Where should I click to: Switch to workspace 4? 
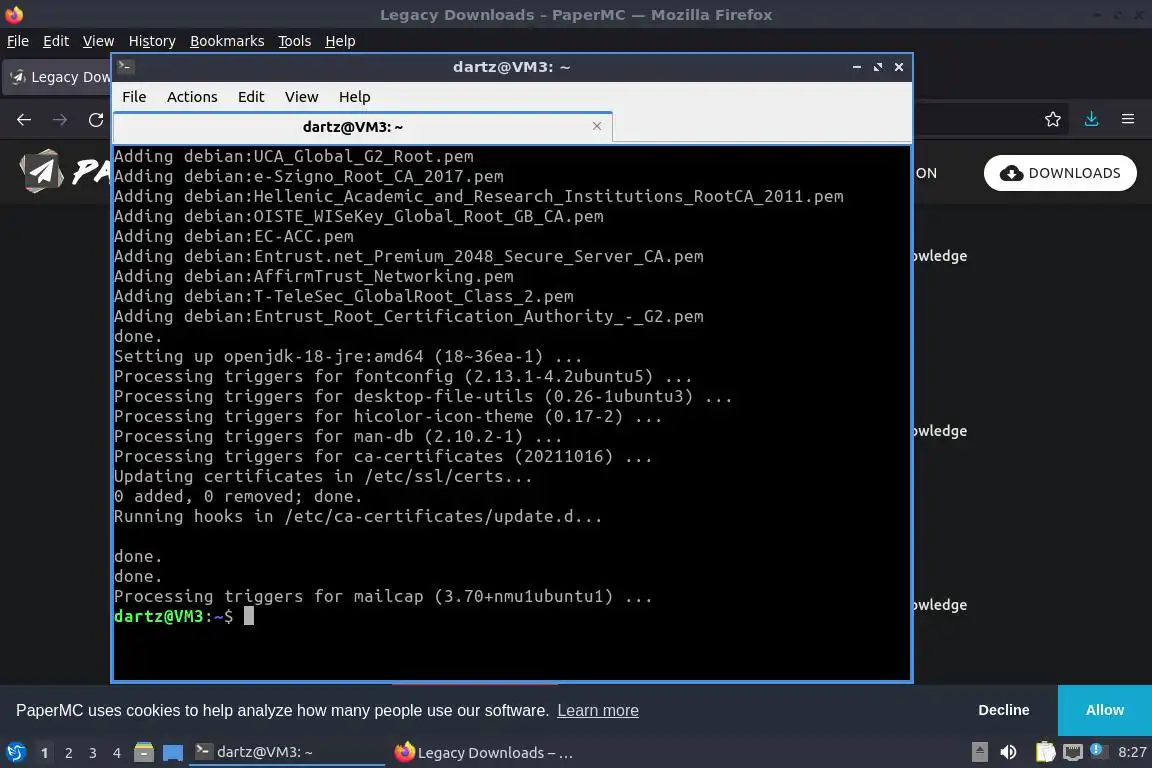tap(117, 753)
